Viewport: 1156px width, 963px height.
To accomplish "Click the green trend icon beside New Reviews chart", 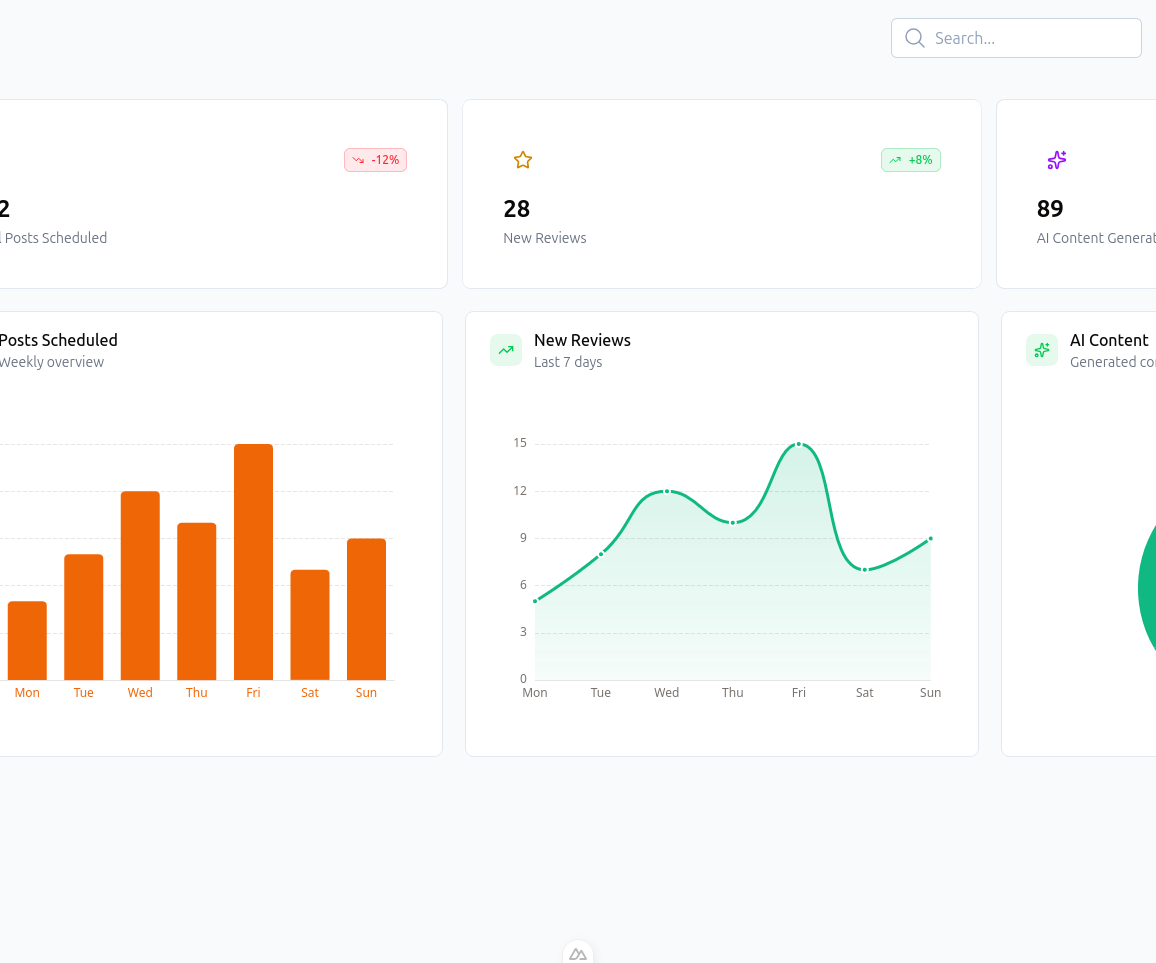I will point(506,350).
